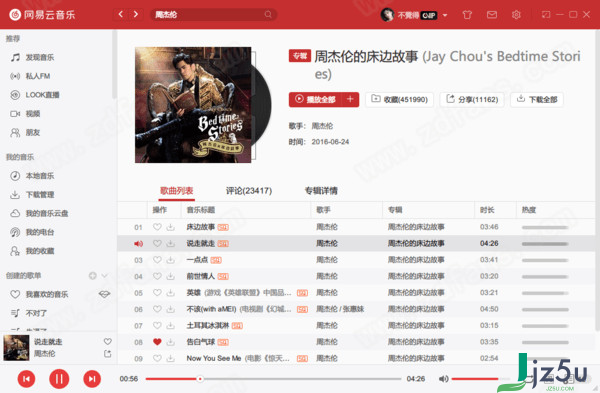Download song 告白气球

coord(171,342)
